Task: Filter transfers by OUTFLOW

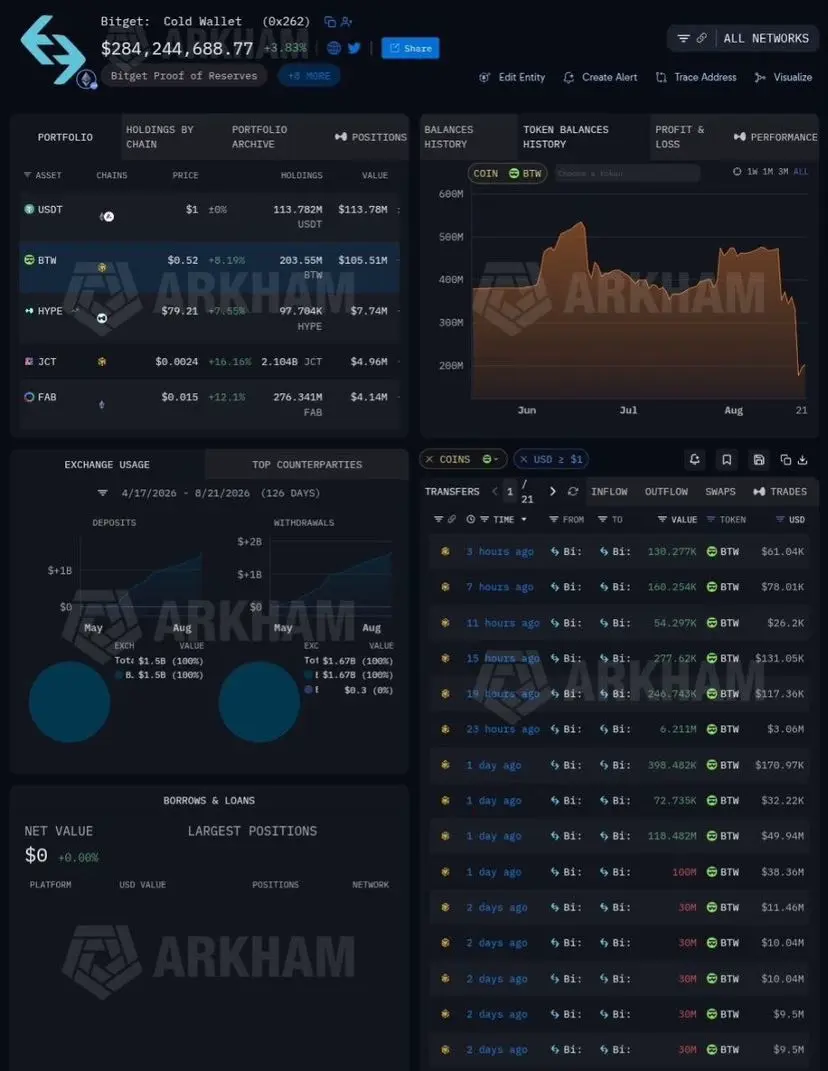Action: click(x=666, y=491)
